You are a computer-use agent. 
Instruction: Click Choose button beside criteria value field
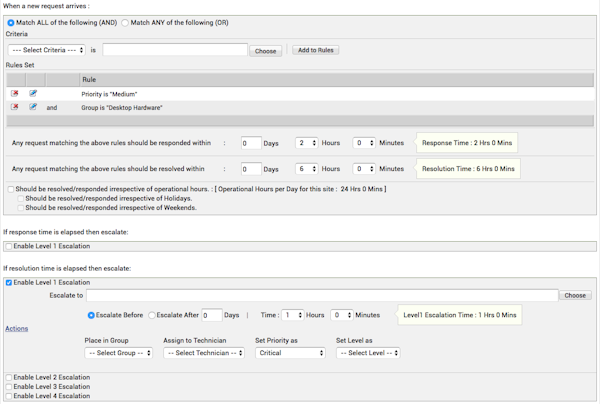tap(265, 49)
